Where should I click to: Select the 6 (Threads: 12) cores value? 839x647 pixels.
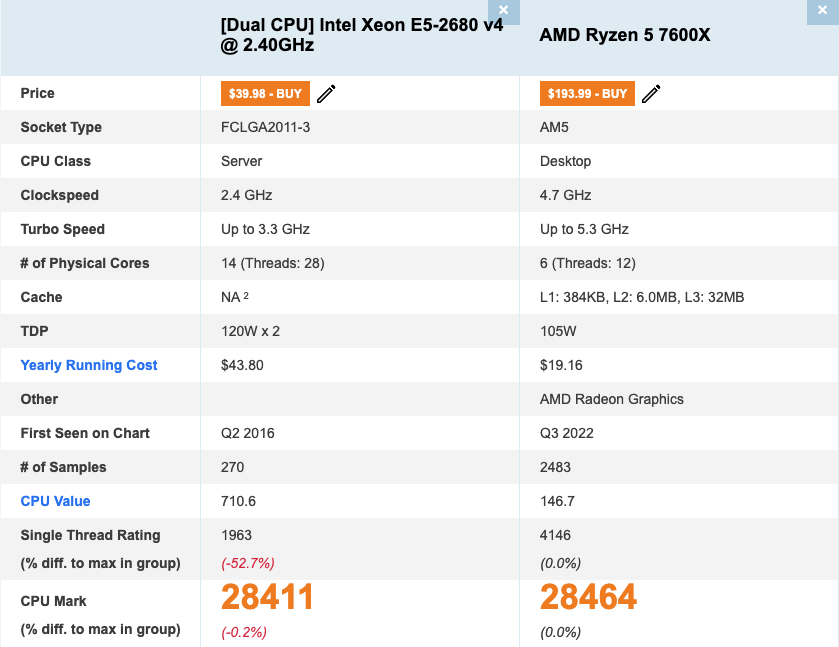click(x=588, y=263)
